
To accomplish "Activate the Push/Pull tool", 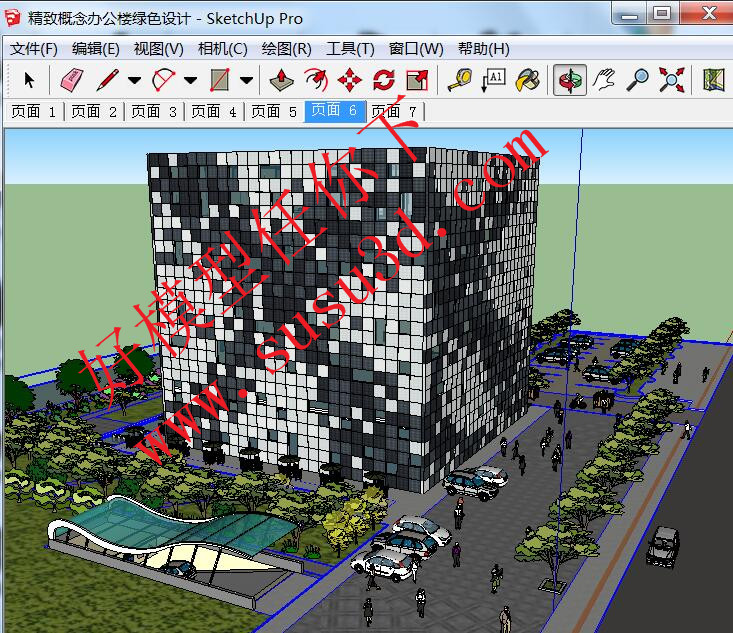I will (281, 80).
